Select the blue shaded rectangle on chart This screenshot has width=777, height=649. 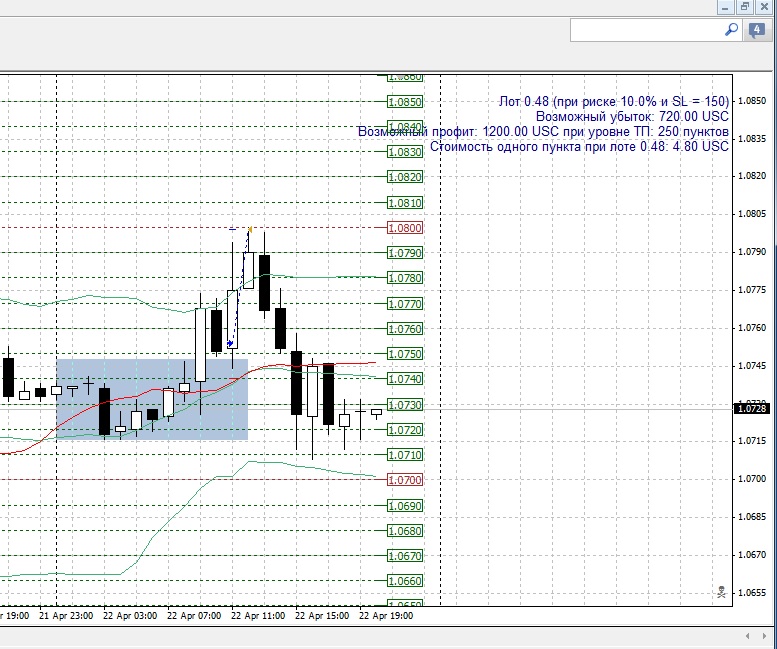coord(152,399)
